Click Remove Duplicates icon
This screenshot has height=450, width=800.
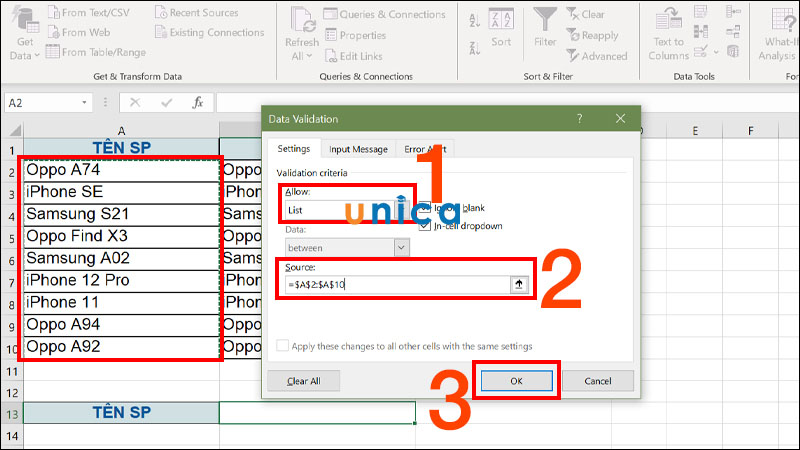click(701, 32)
